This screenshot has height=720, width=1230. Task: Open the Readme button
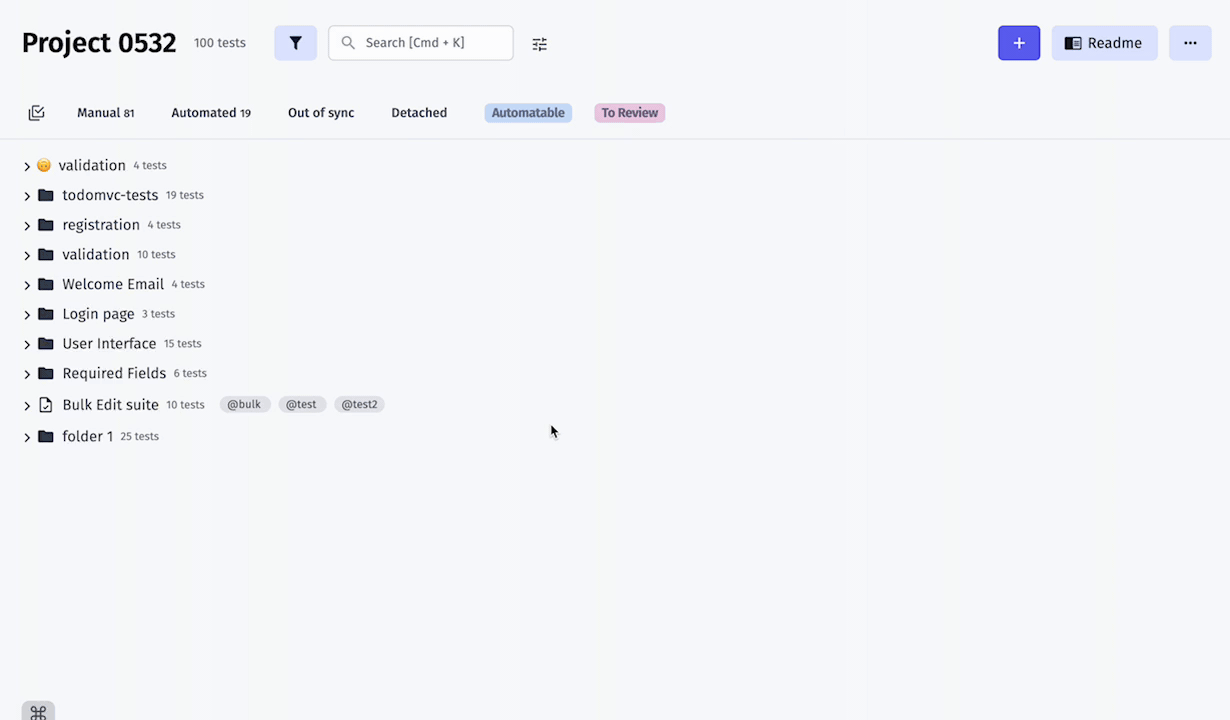tap(1104, 43)
